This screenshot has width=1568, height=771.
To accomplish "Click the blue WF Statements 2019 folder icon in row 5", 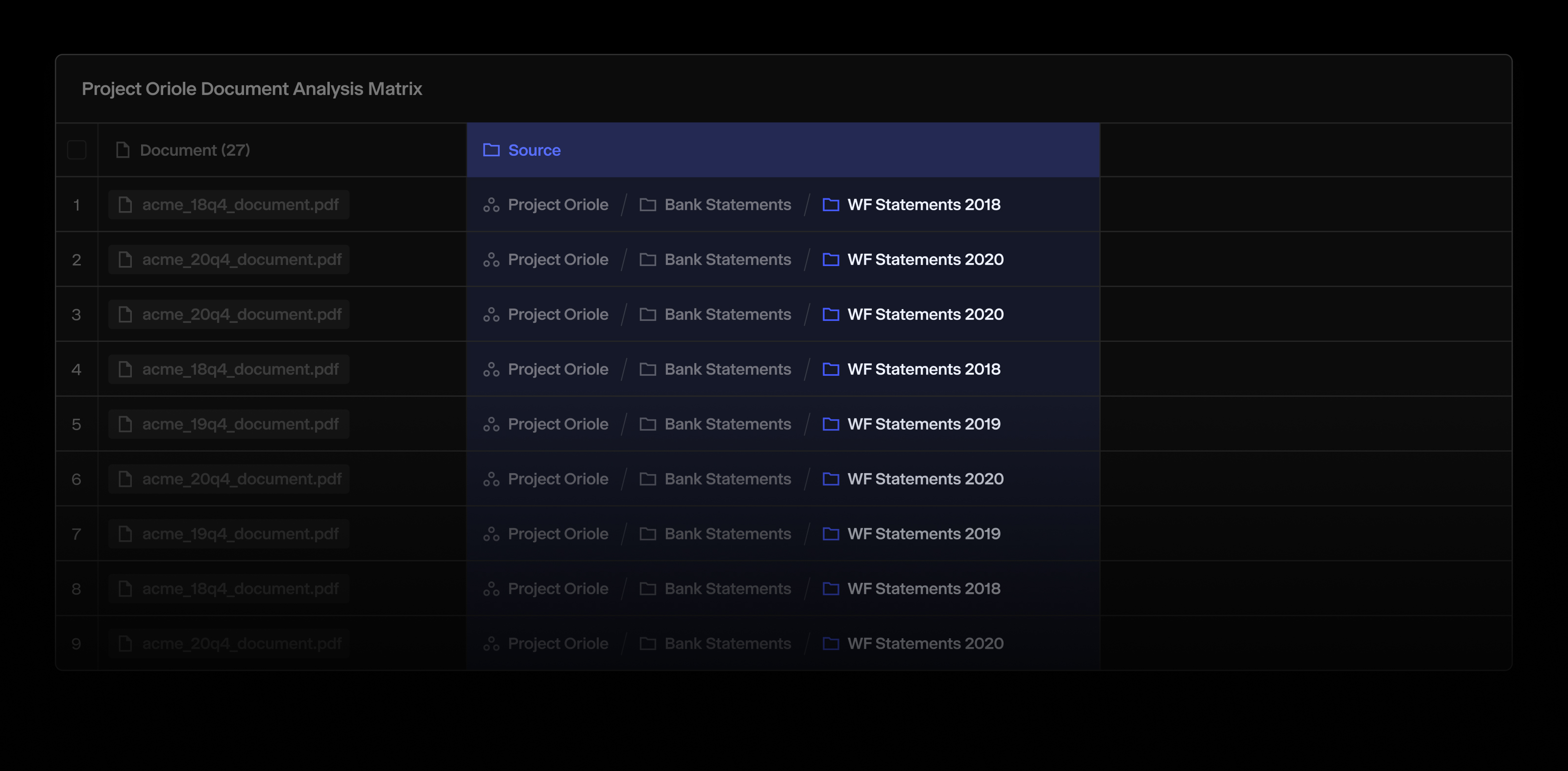I will [831, 424].
